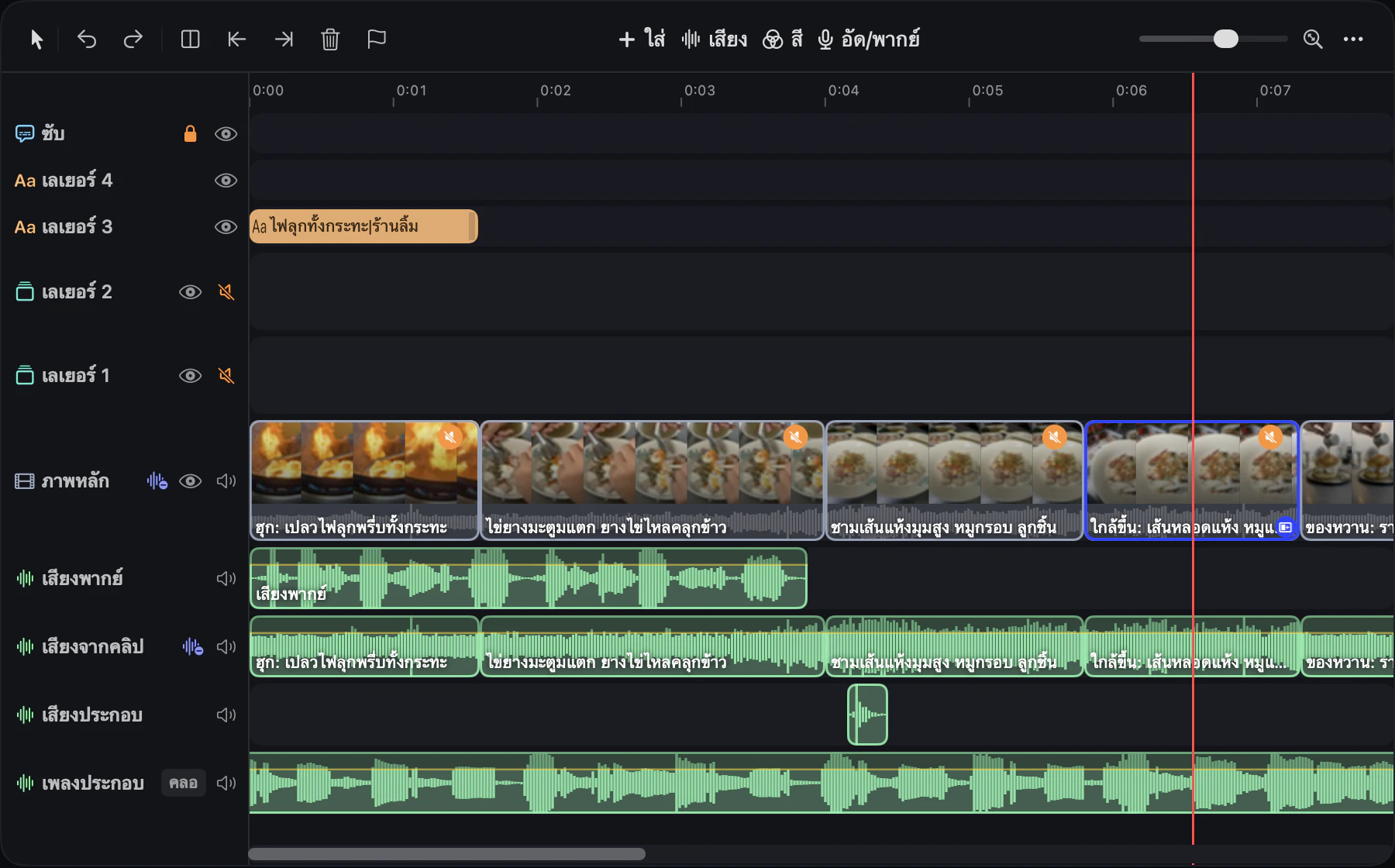The image size is (1395, 868).
Task: Toggle audio detach on ภาพหลัก track
Action: coord(157,481)
